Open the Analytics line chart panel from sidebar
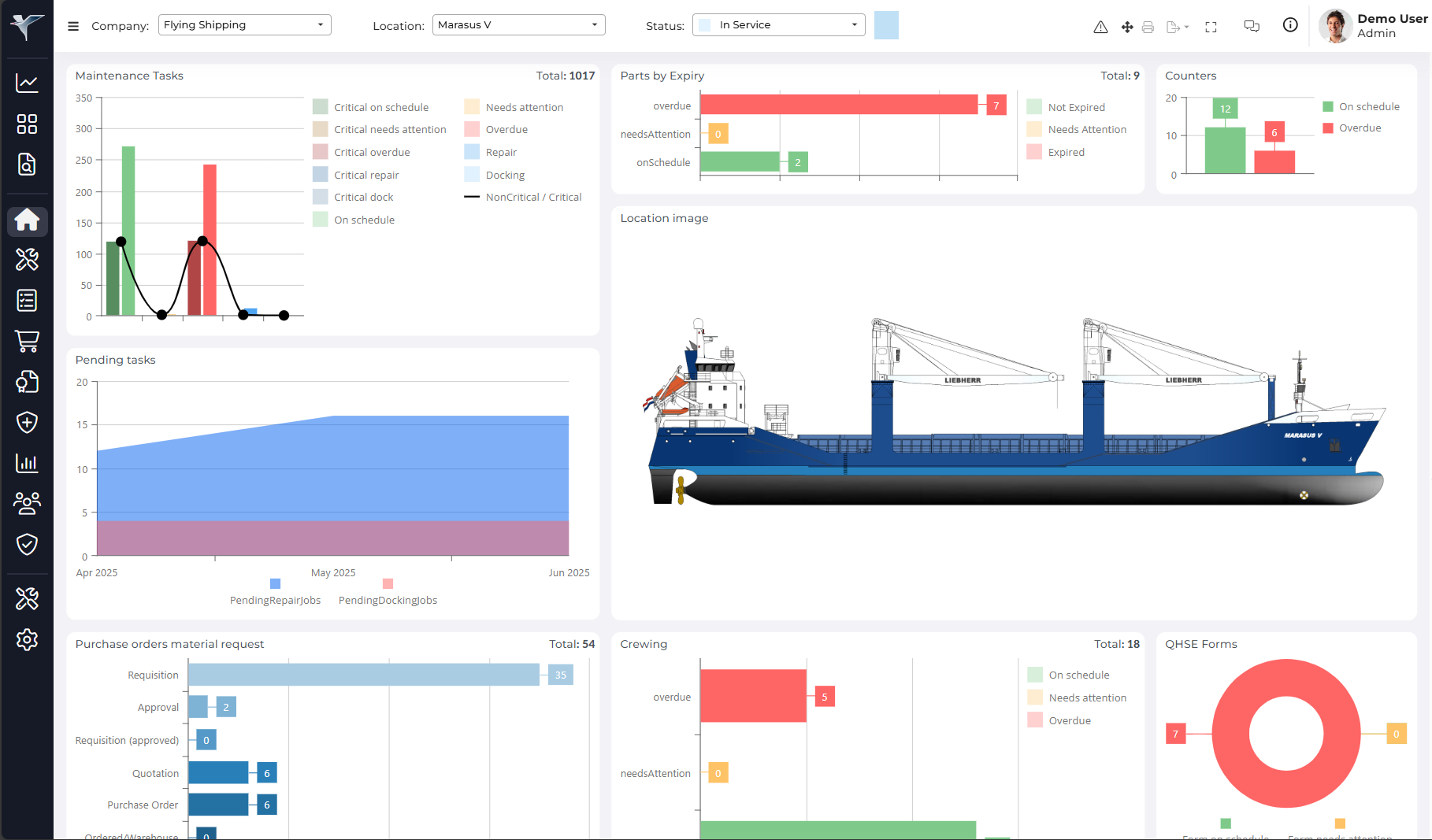 point(27,83)
